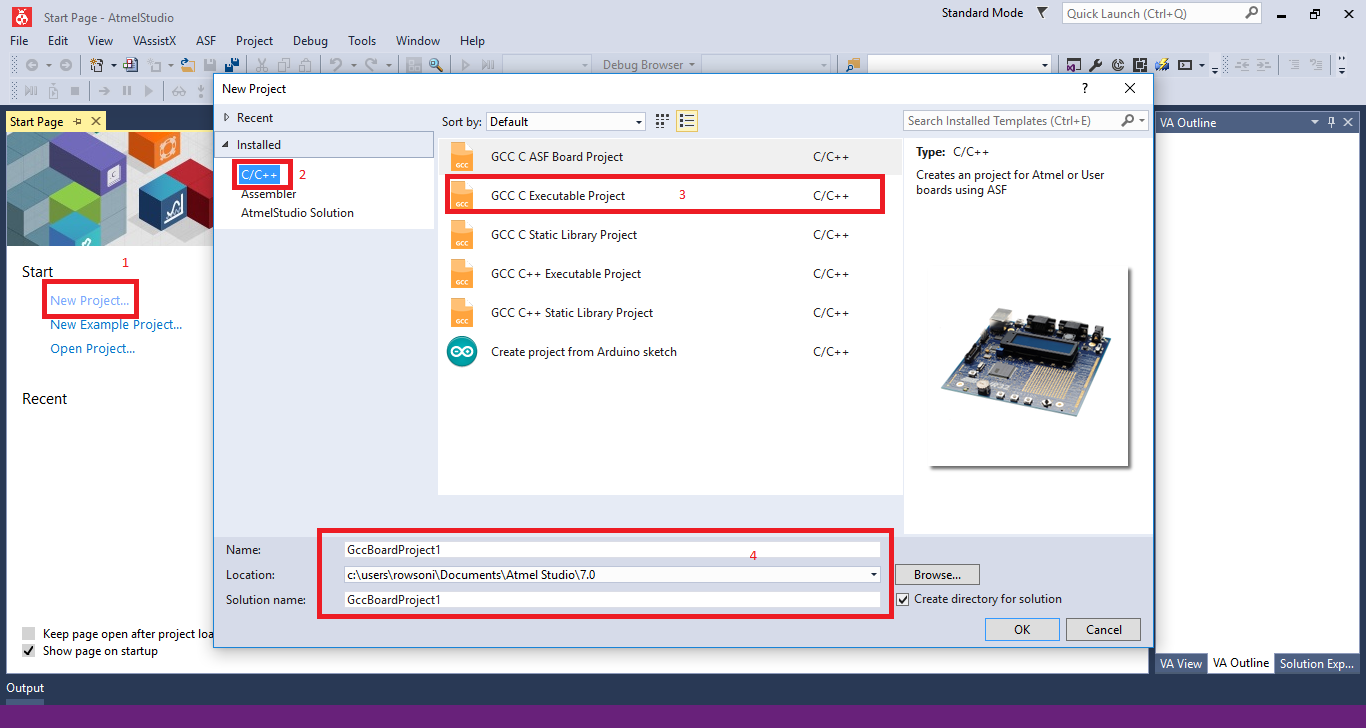This screenshot has width=1366, height=728.
Task: Switch templates to list view
Action: [687, 120]
